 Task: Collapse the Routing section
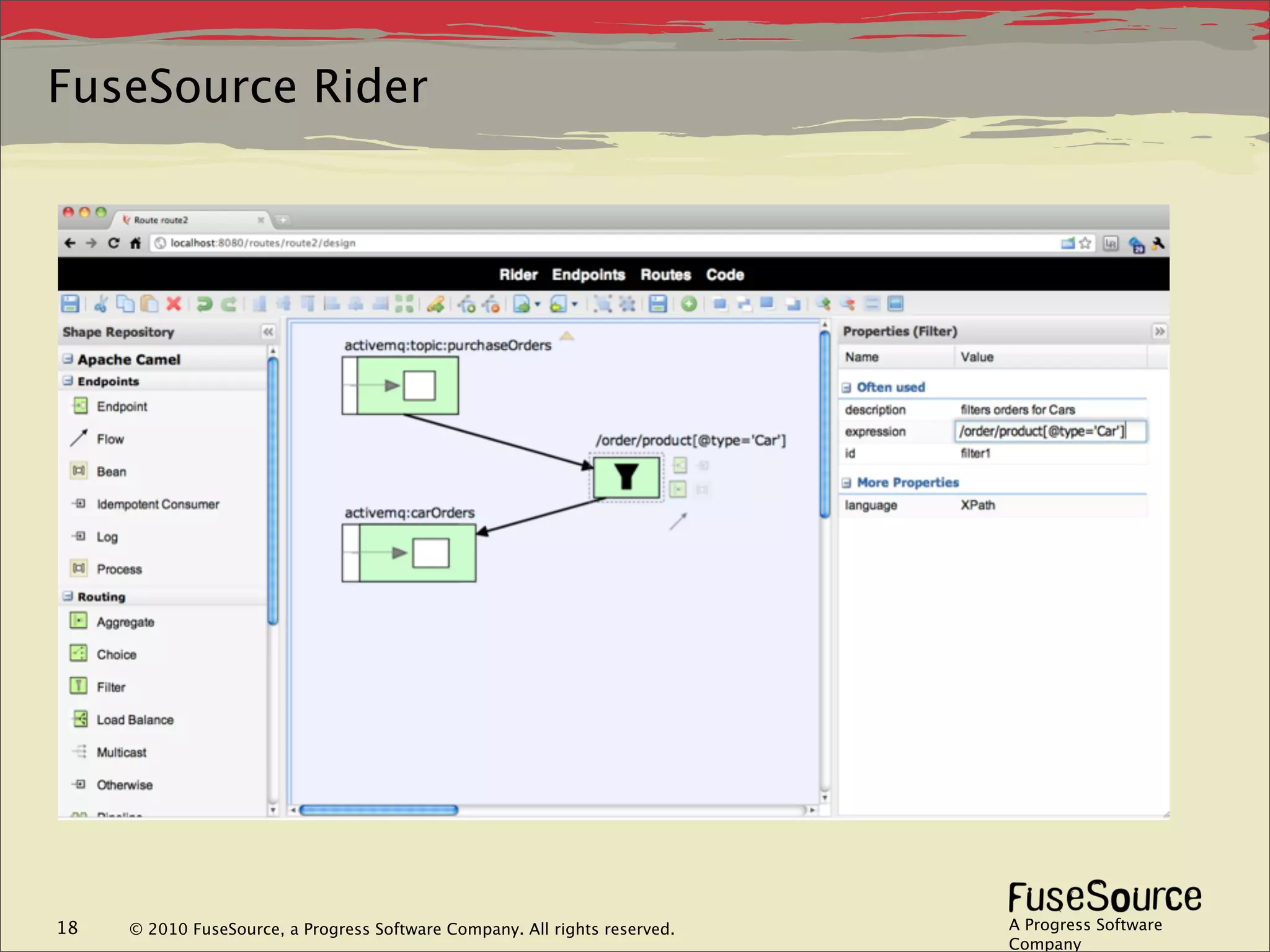(x=68, y=596)
